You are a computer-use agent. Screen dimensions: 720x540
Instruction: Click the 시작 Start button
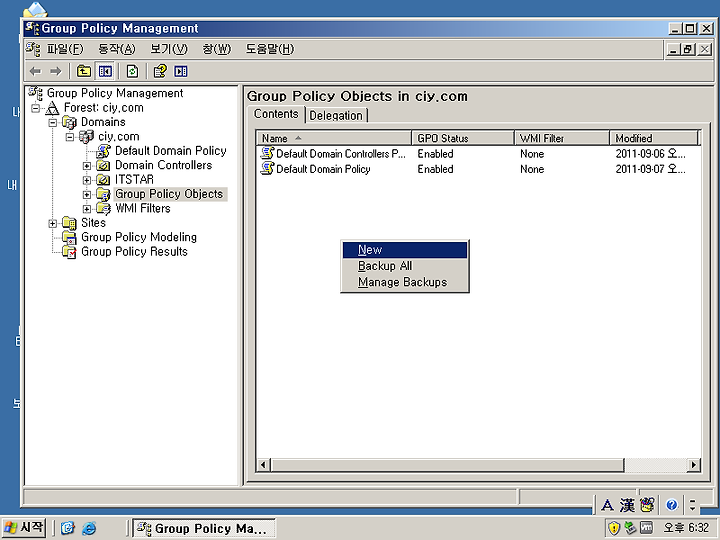24,528
